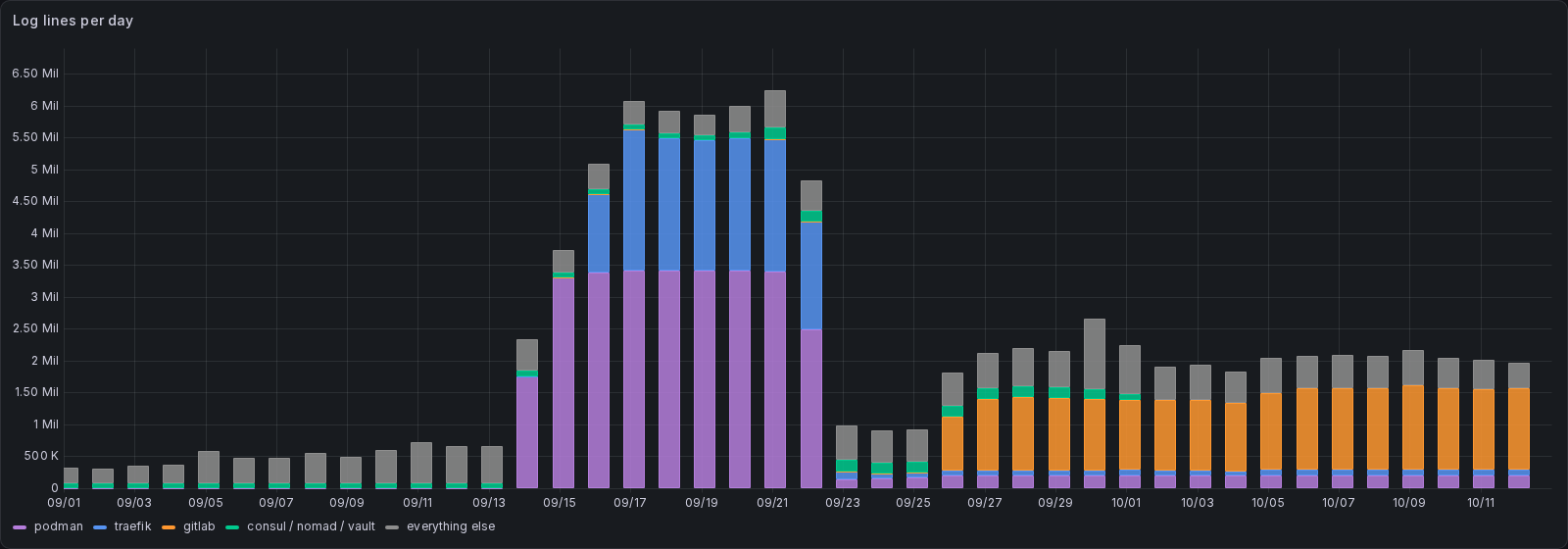Click the x-axis label 09/03
Screen dimensions: 1568x549
click(x=134, y=502)
